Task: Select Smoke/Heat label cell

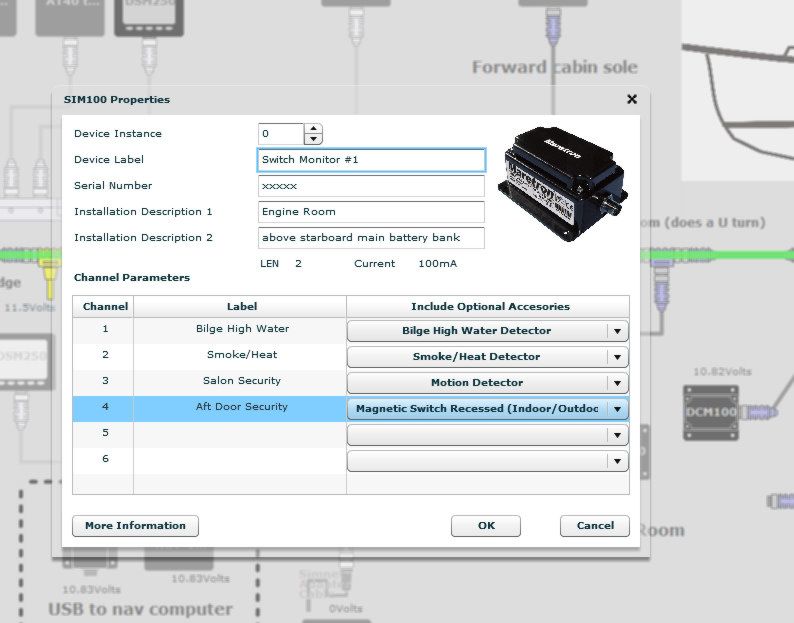Action: coord(240,357)
